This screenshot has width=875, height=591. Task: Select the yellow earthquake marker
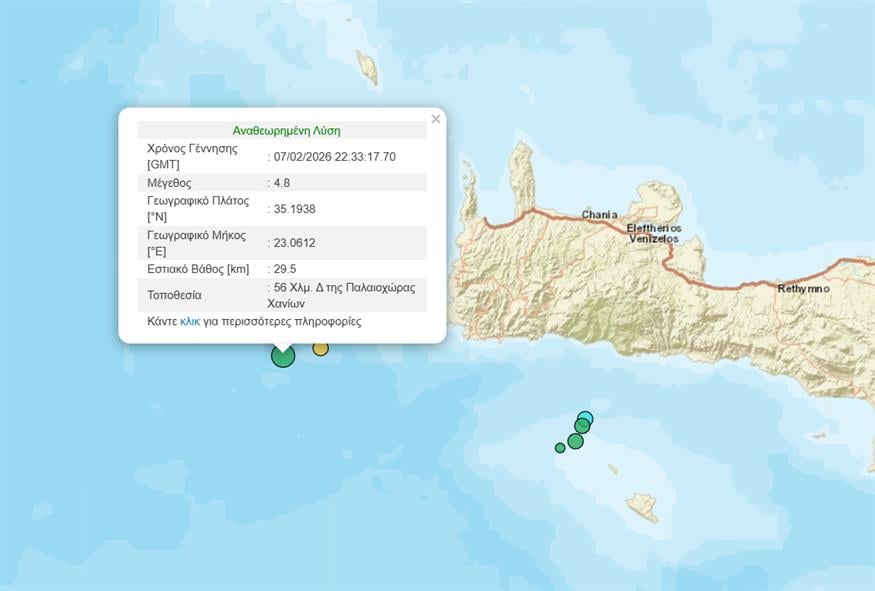coord(320,348)
